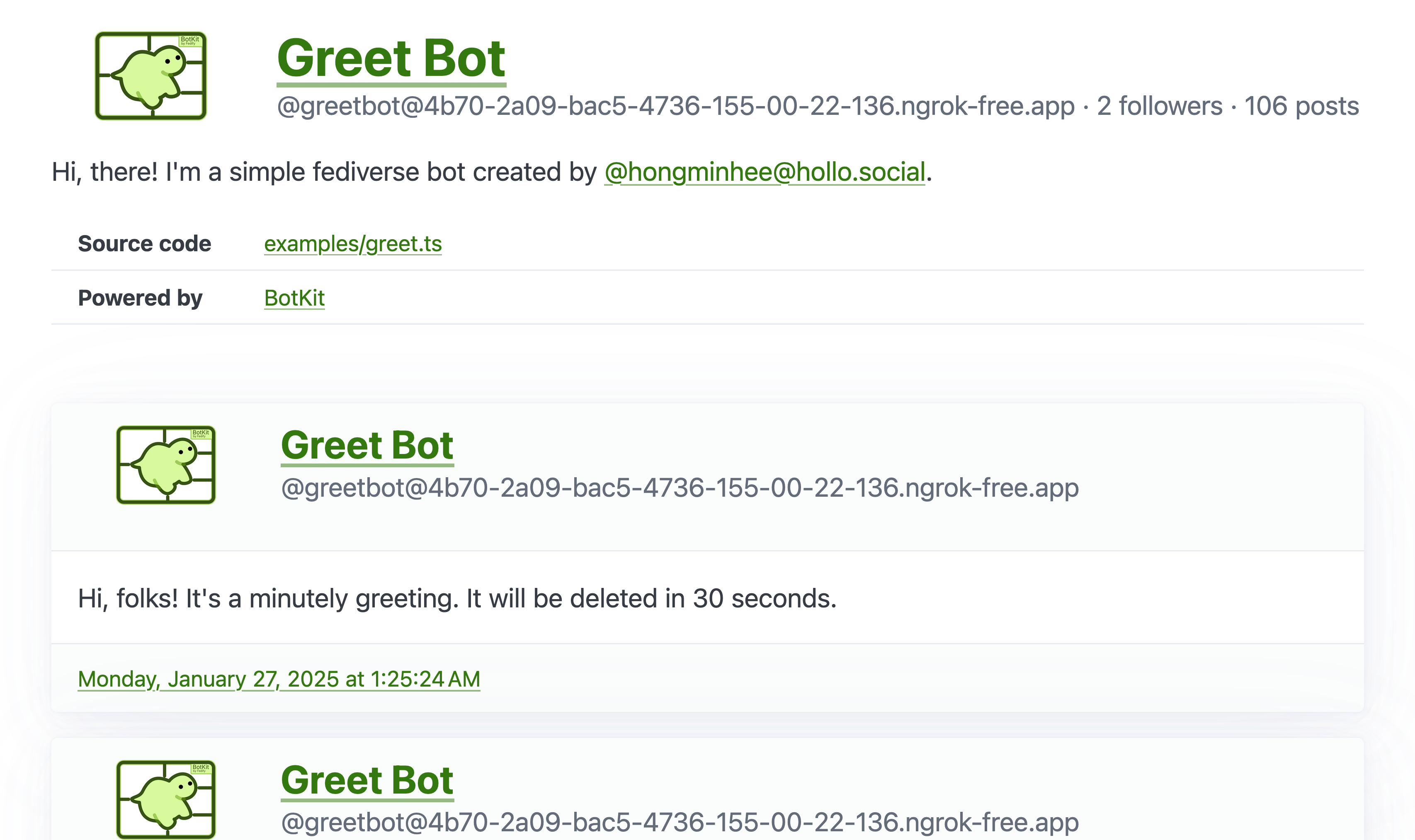Click the large Greet Bot profile avatar
Viewport: 1415px width, 840px height.
[x=150, y=76]
